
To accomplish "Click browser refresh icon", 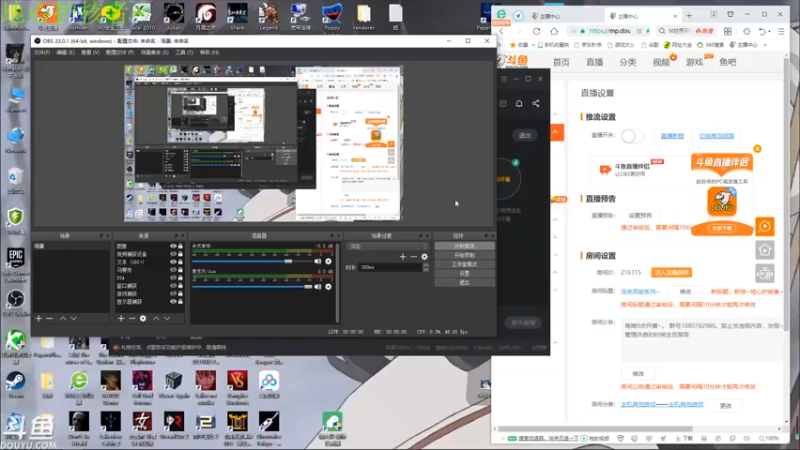I will click(x=537, y=31).
